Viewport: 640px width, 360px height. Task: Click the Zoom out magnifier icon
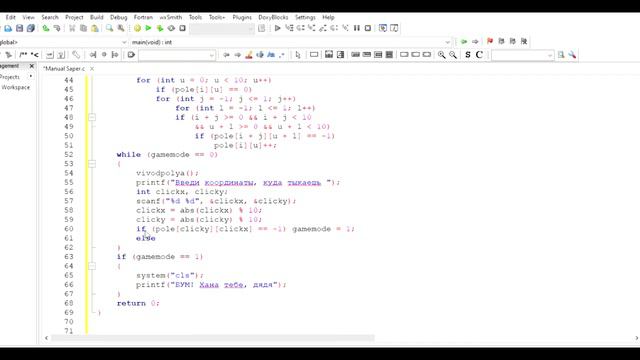pyautogui.click(x=453, y=55)
